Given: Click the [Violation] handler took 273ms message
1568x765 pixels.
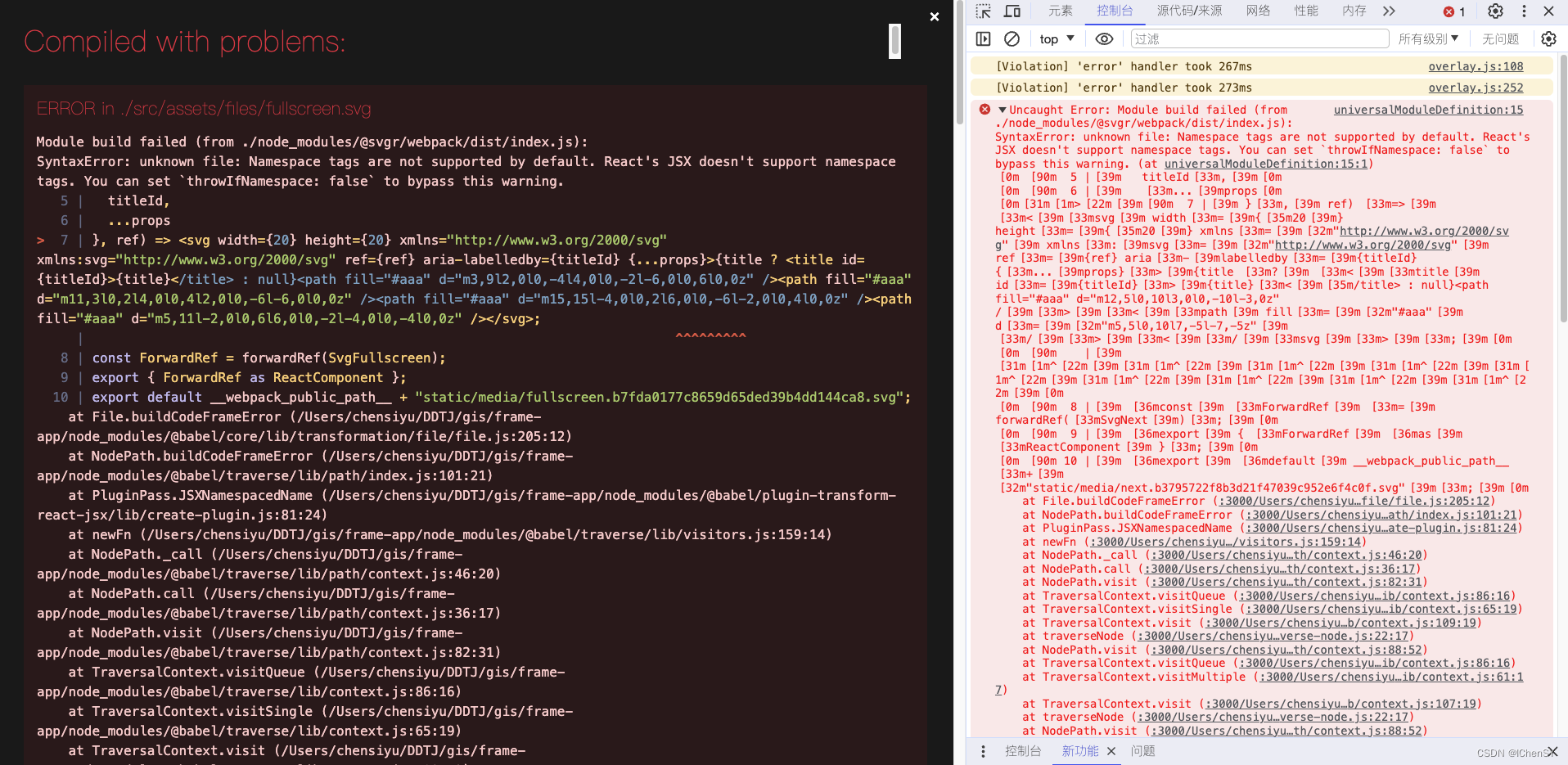Looking at the screenshot, I should click(x=1124, y=88).
